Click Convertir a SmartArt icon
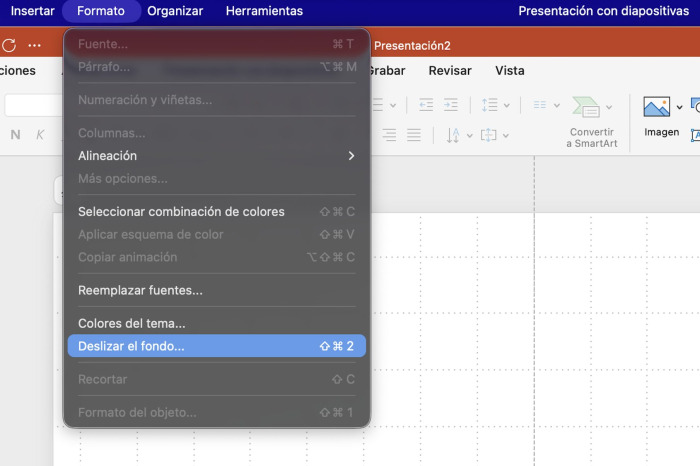 (x=586, y=107)
